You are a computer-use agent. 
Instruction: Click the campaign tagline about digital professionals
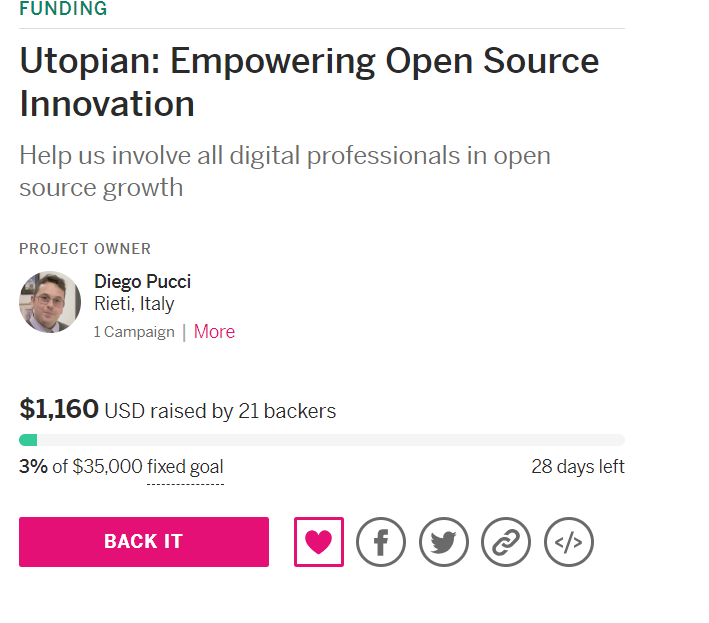(x=285, y=171)
